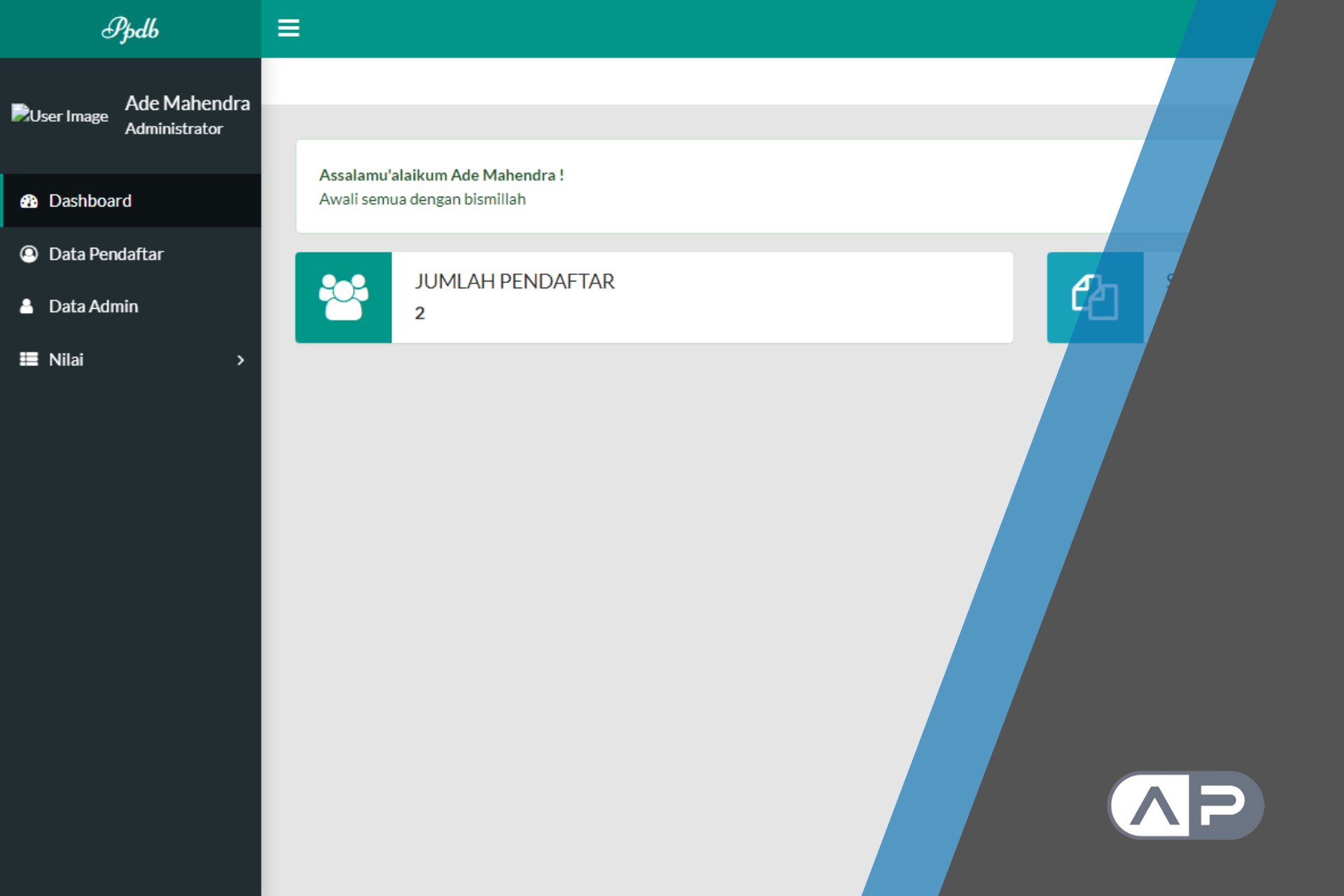The height and width of the screenshot is (896, 1344).
Task: Click the group-of-users icon tile
Action: 343,297
